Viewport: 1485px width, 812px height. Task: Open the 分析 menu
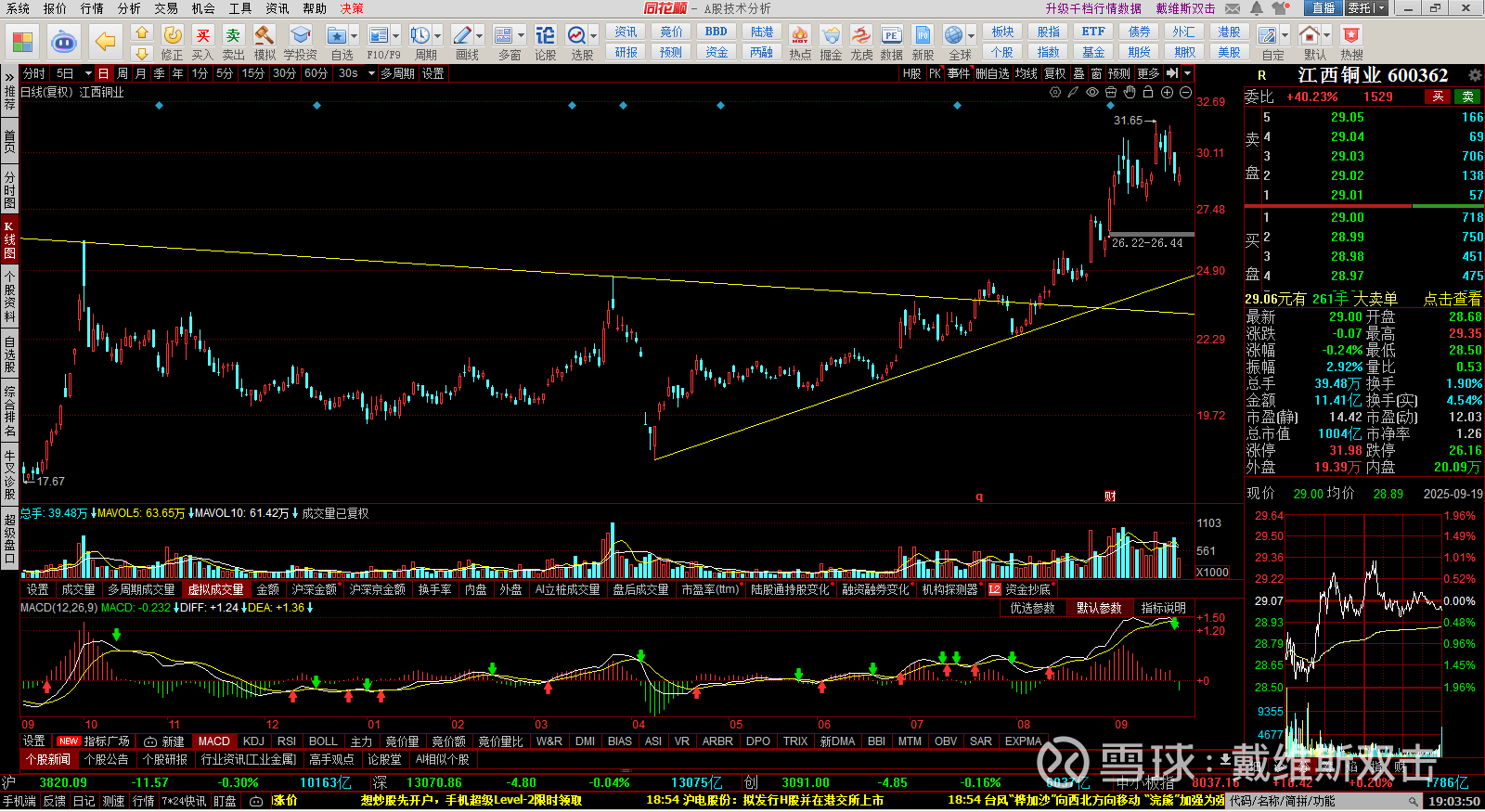coord(129,8)
